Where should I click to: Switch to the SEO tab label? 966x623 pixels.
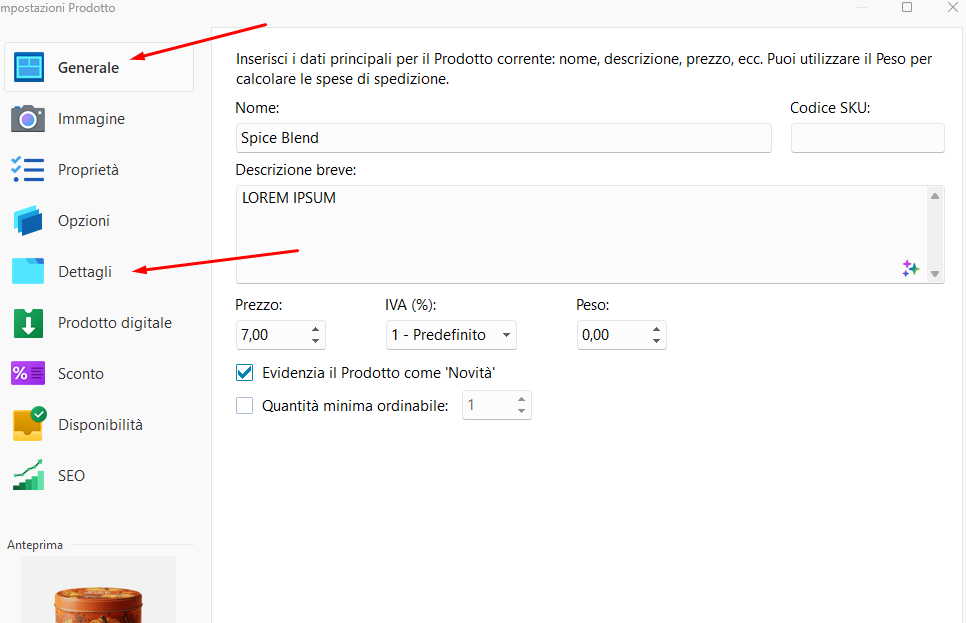(71, 476)
